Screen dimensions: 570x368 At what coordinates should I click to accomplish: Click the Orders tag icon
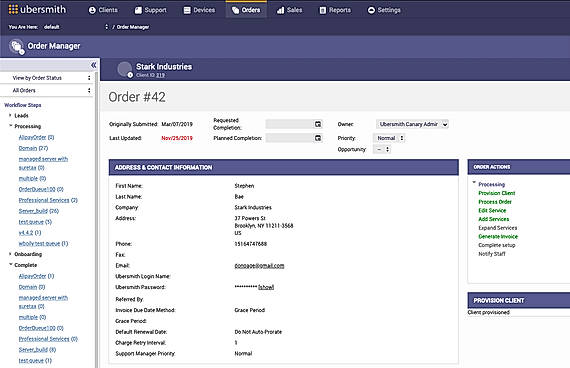(236, 11)
